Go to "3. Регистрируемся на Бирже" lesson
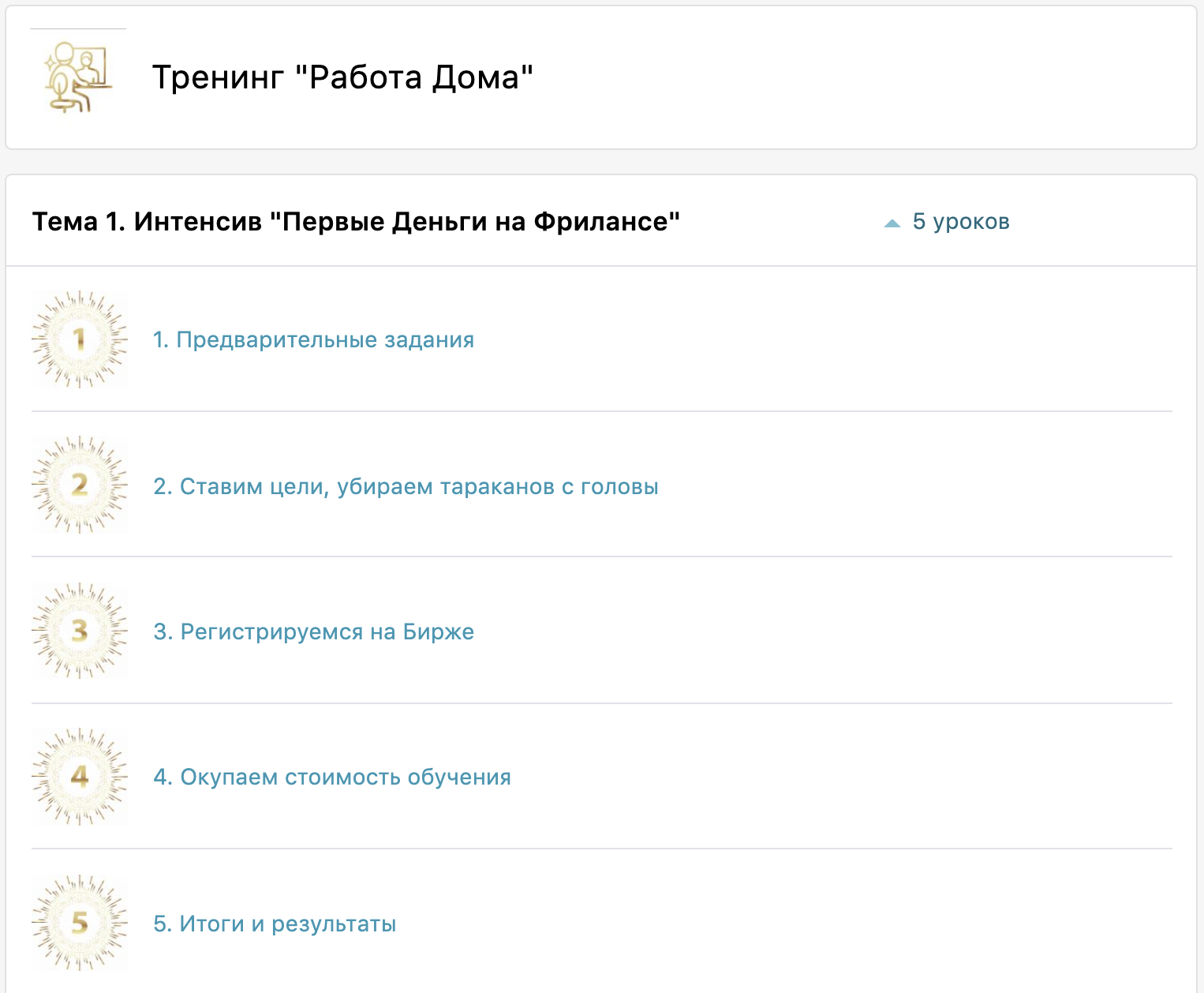 point(313,632)
